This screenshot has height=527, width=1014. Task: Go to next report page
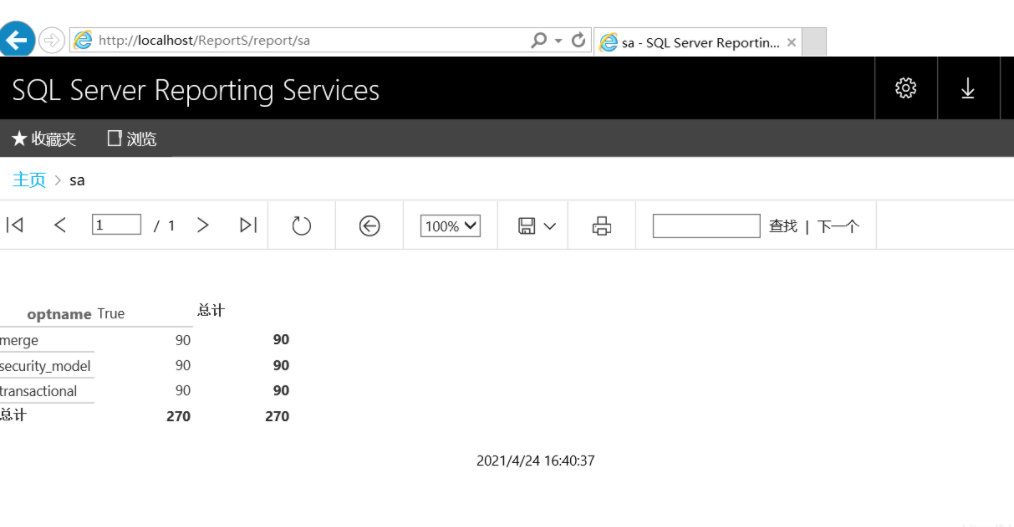(x=202, y=225)
